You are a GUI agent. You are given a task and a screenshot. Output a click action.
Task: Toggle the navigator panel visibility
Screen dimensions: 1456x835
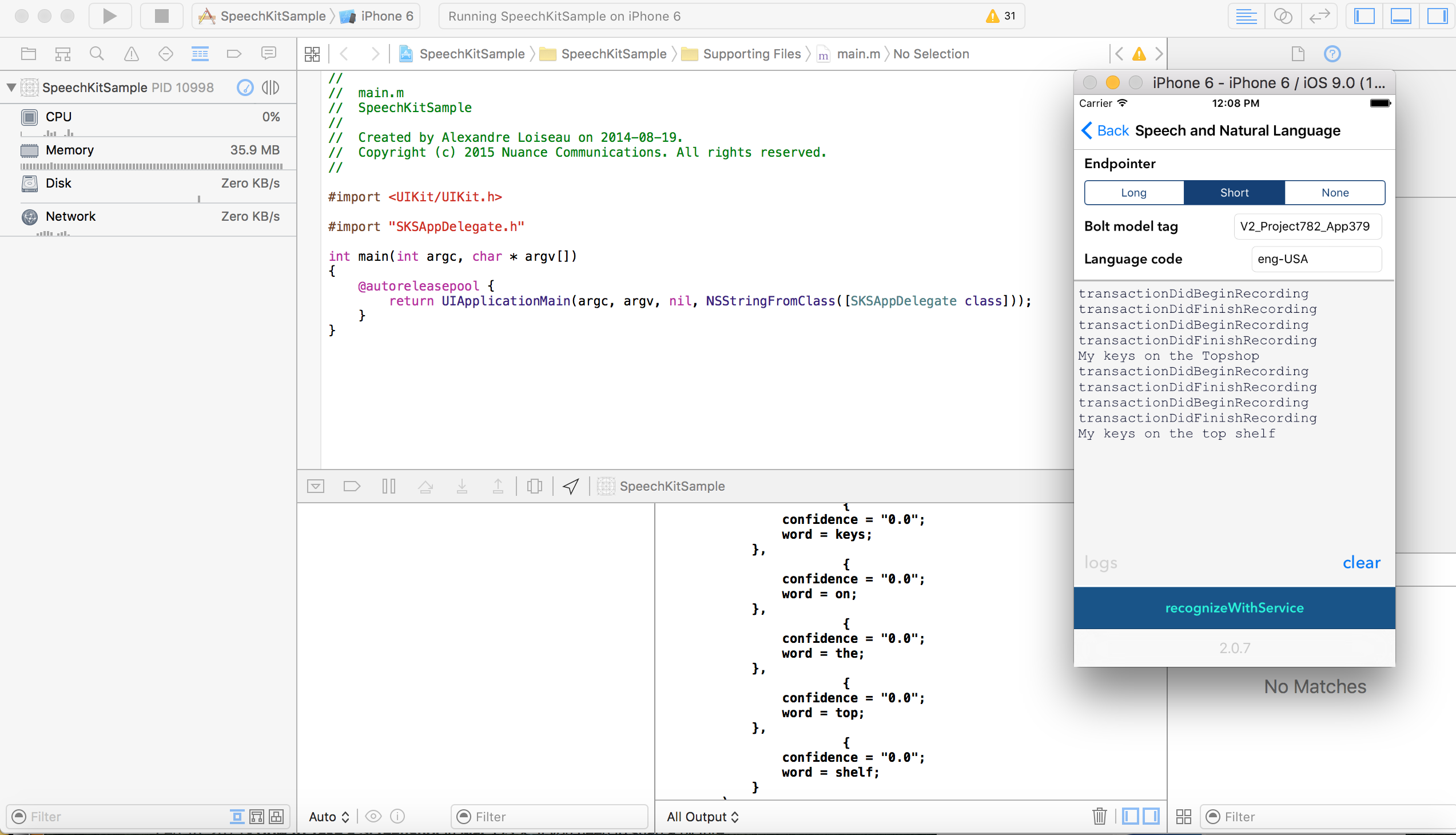(x=1364, y=16)
